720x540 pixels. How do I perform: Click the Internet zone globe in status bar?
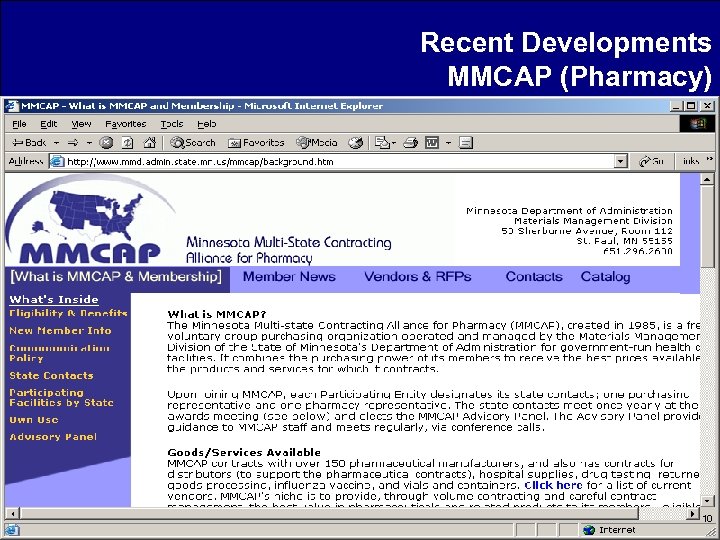click(x=589, y=530)
